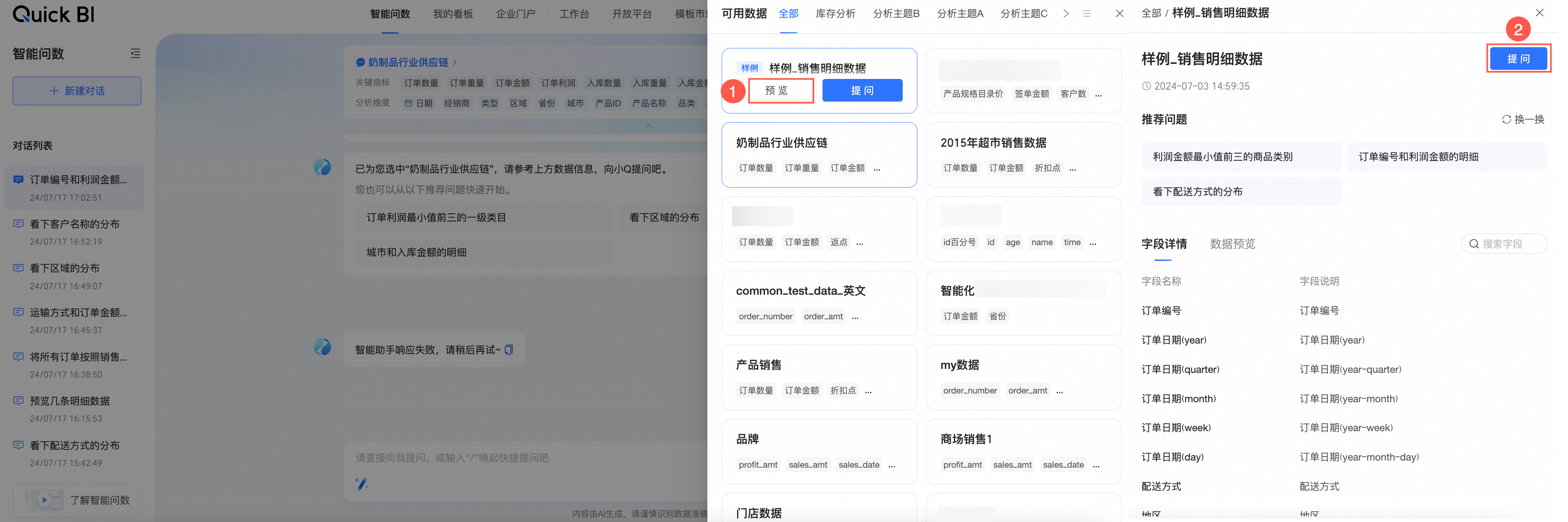Click the 全部 breadcrumb link
The height and width of the screenshot is (522, 1568).
pyautogui.click(x=1150, y=13)
